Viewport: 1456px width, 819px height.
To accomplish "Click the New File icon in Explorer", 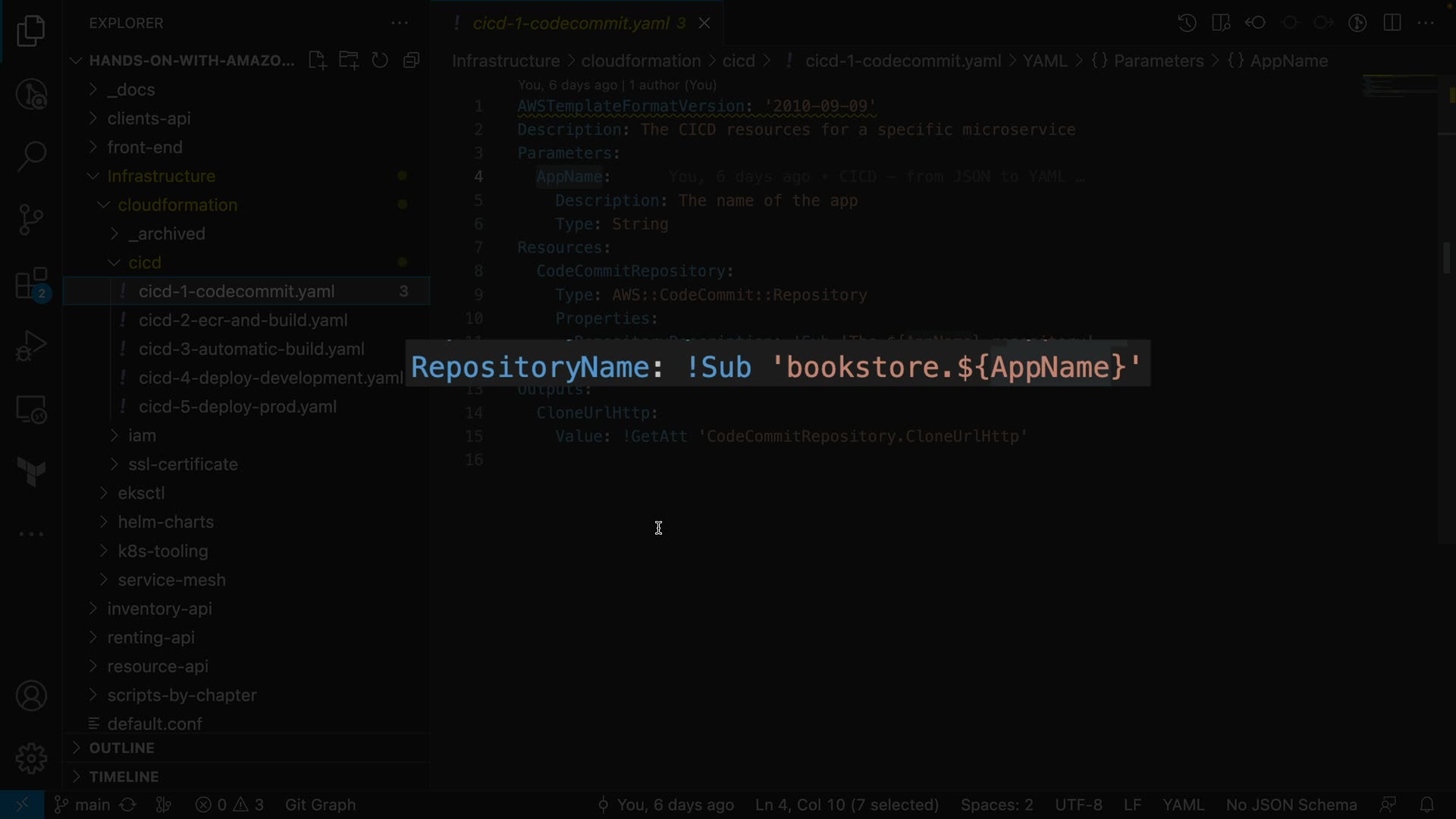I will point(318,61).
